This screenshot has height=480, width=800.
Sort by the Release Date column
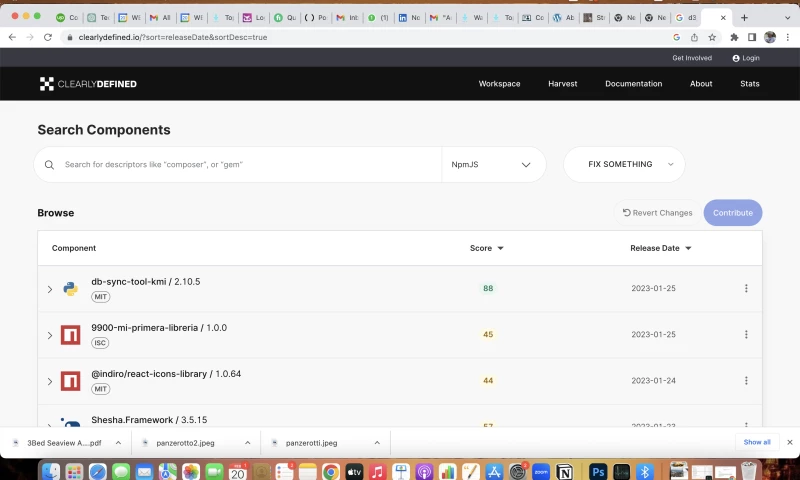(x=661, y=248)
